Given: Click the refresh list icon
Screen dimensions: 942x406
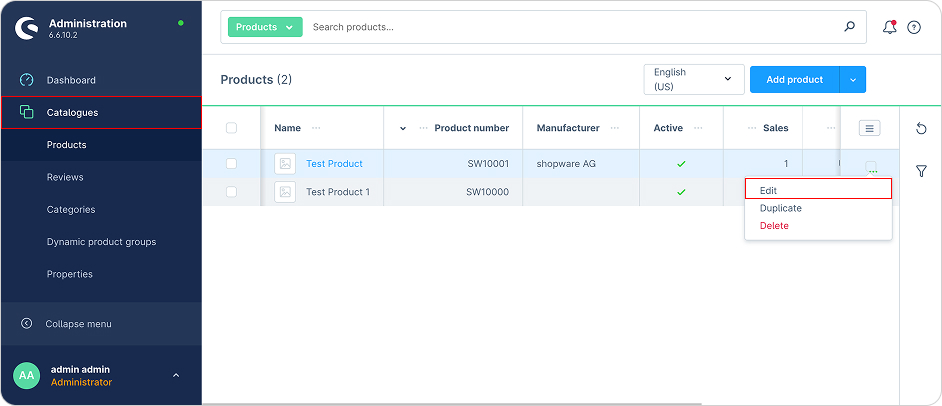Looking at the screenshot, I should point(921,129).
